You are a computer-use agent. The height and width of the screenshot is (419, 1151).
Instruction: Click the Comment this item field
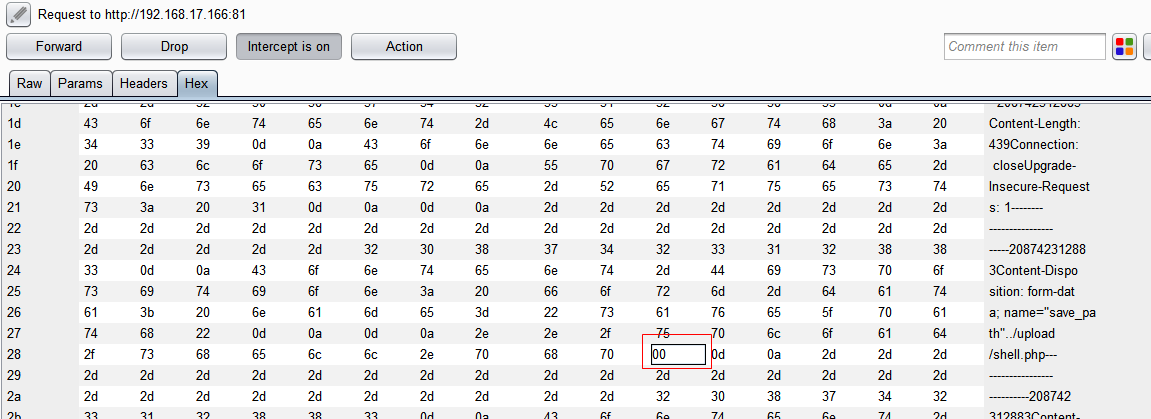pyautogui.click(x=1024, y=47)
